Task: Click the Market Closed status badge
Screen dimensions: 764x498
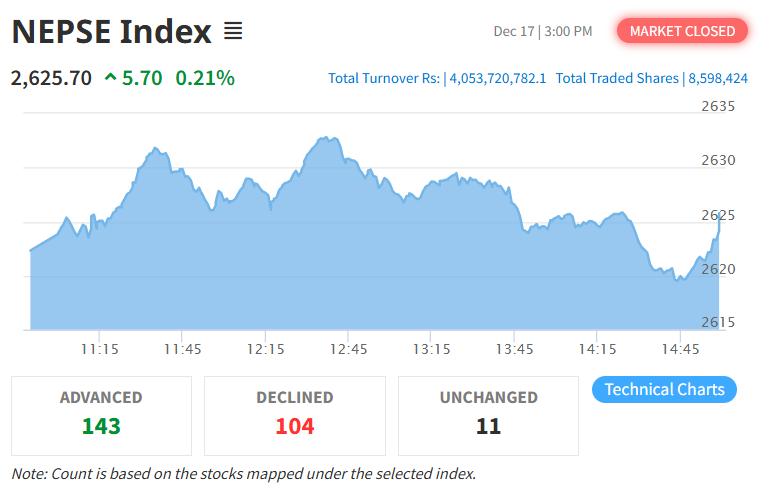Action: tap(682, 31)
